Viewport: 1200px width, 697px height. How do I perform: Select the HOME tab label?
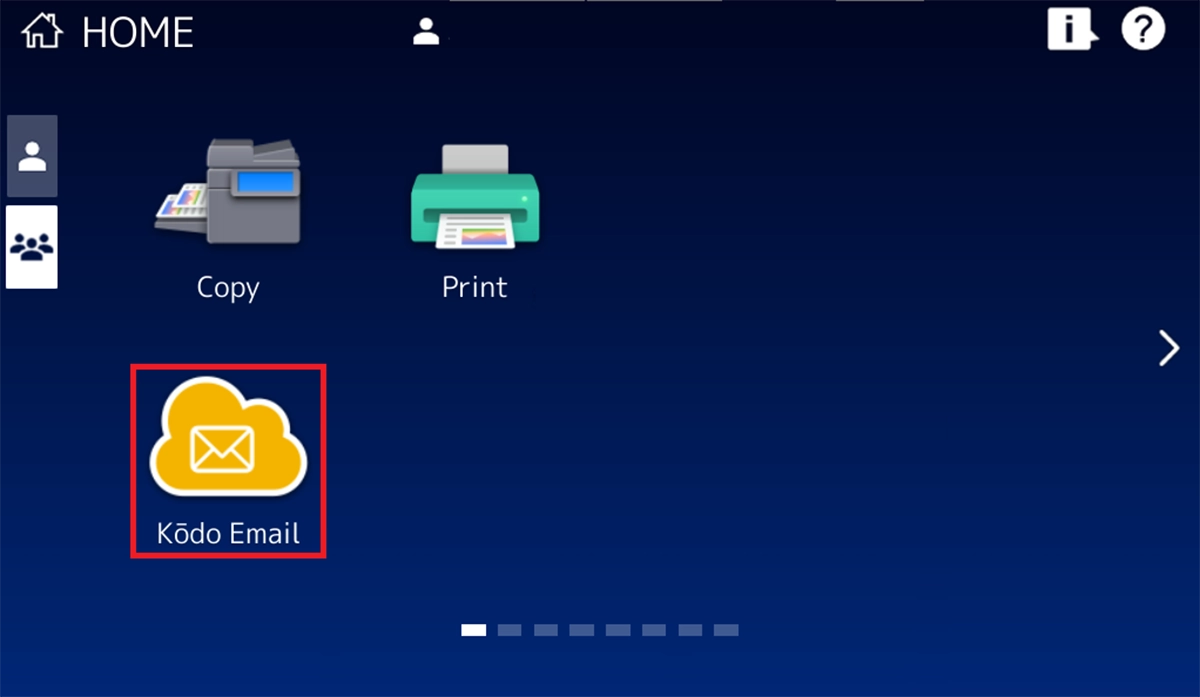tap(135, 31)
